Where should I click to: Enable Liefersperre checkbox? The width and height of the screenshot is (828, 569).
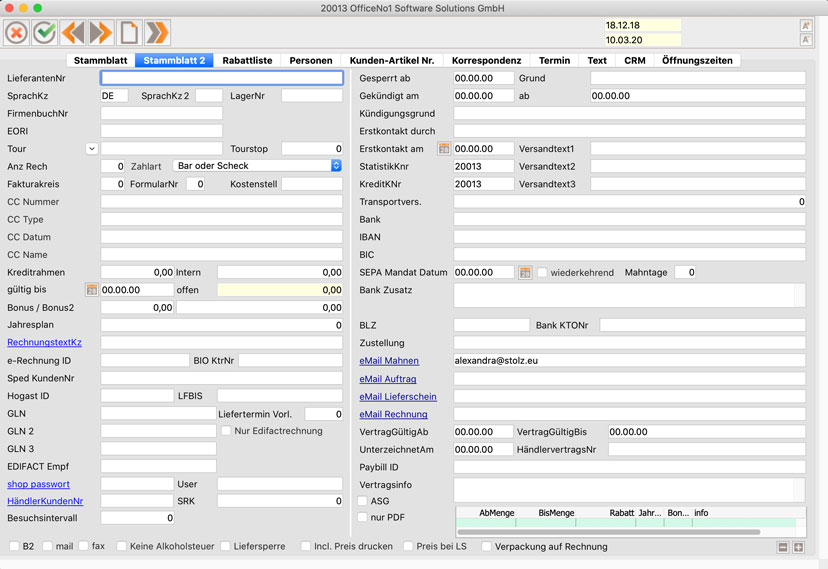tap(225, 546)
